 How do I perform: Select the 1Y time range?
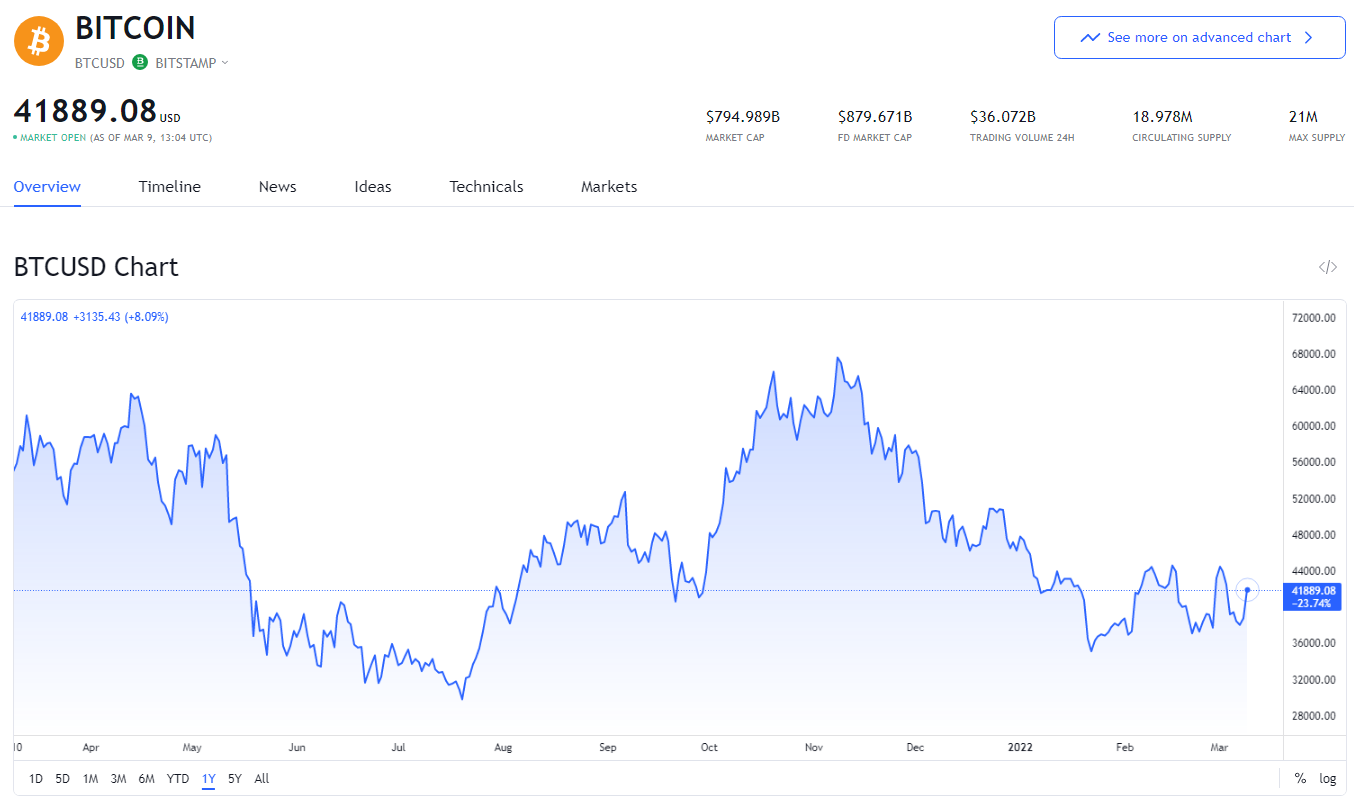click(208, 779)
